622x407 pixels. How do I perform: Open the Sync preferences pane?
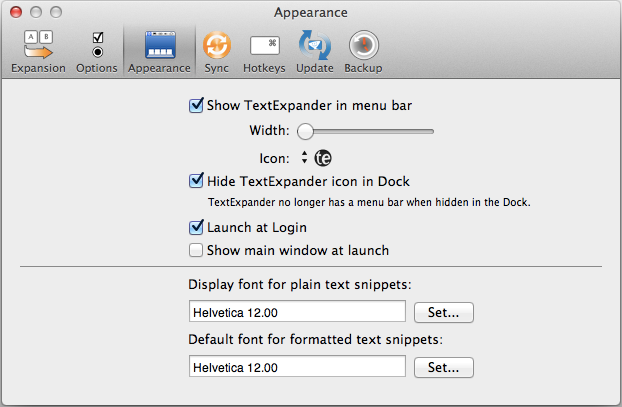pos(217,52)
